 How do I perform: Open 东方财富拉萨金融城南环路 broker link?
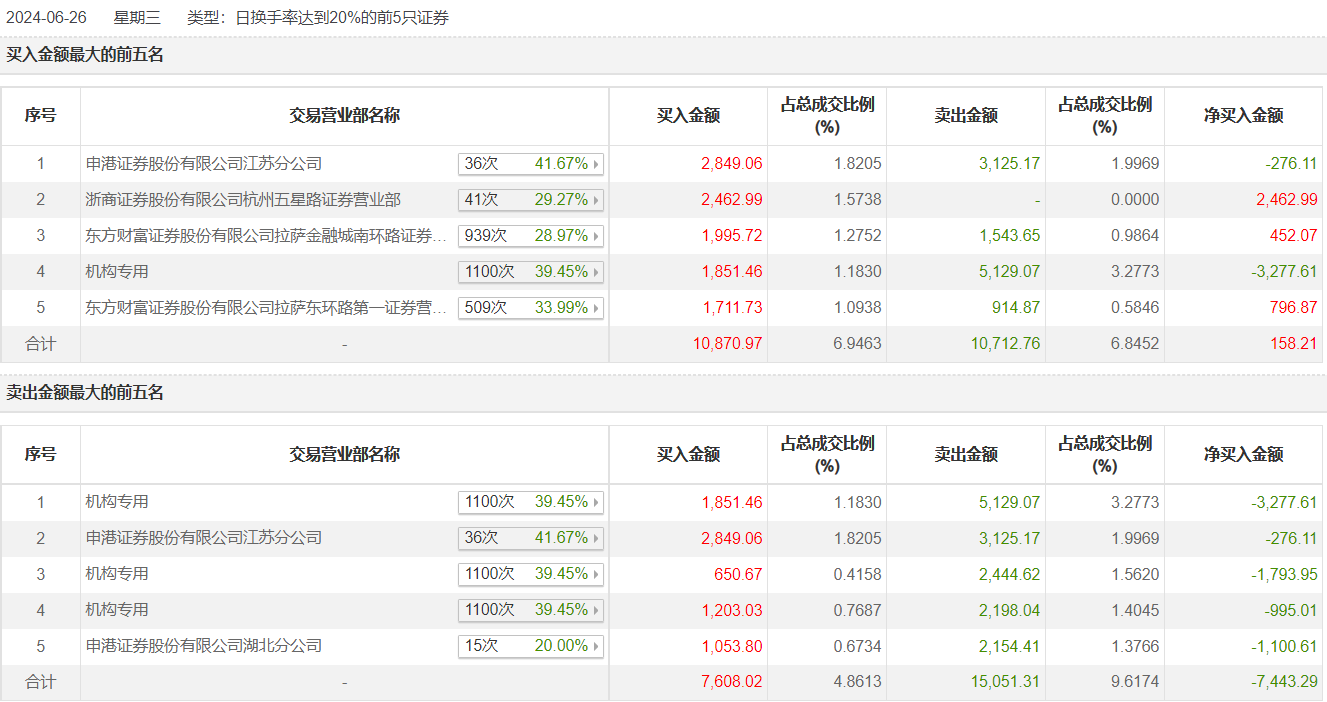(266, 236)
